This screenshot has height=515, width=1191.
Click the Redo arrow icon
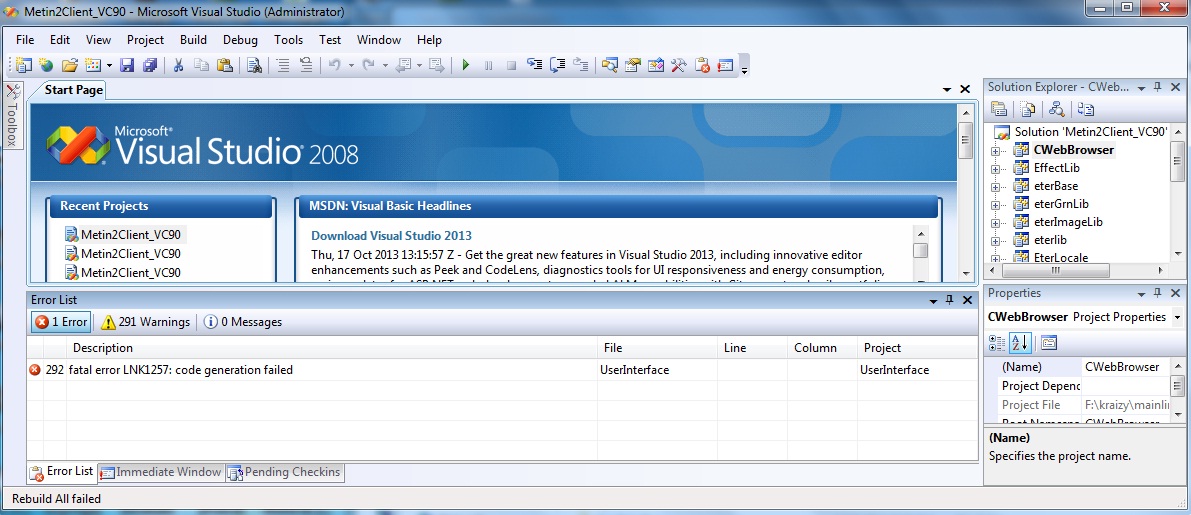368,65
